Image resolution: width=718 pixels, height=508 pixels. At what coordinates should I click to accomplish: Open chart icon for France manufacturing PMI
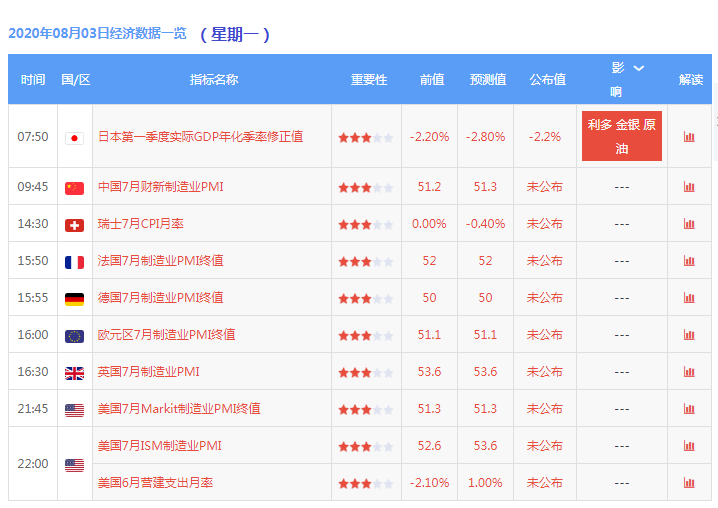pyautogui.click(x=689, y=261)
